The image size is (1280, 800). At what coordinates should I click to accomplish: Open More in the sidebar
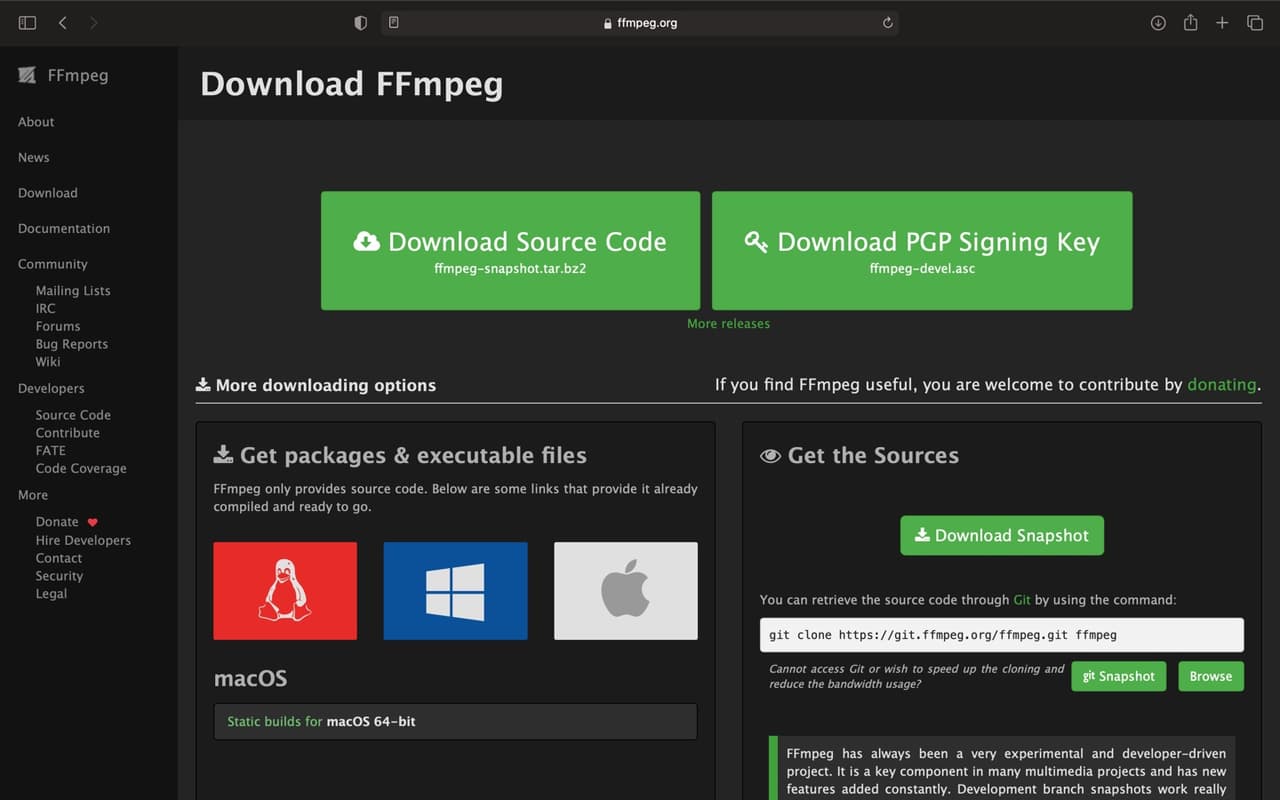[33, 495]
